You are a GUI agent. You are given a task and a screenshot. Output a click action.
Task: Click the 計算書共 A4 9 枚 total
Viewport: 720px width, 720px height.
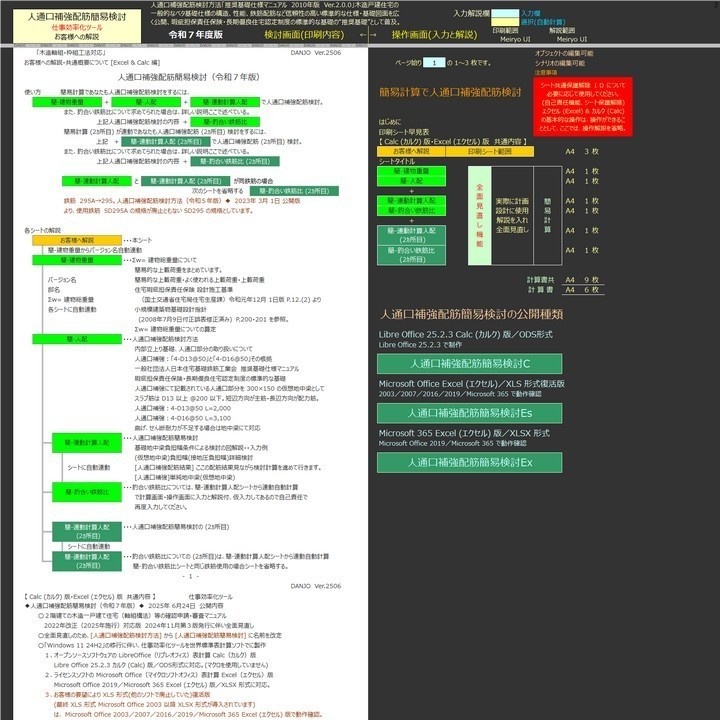[x=565, y=280]
